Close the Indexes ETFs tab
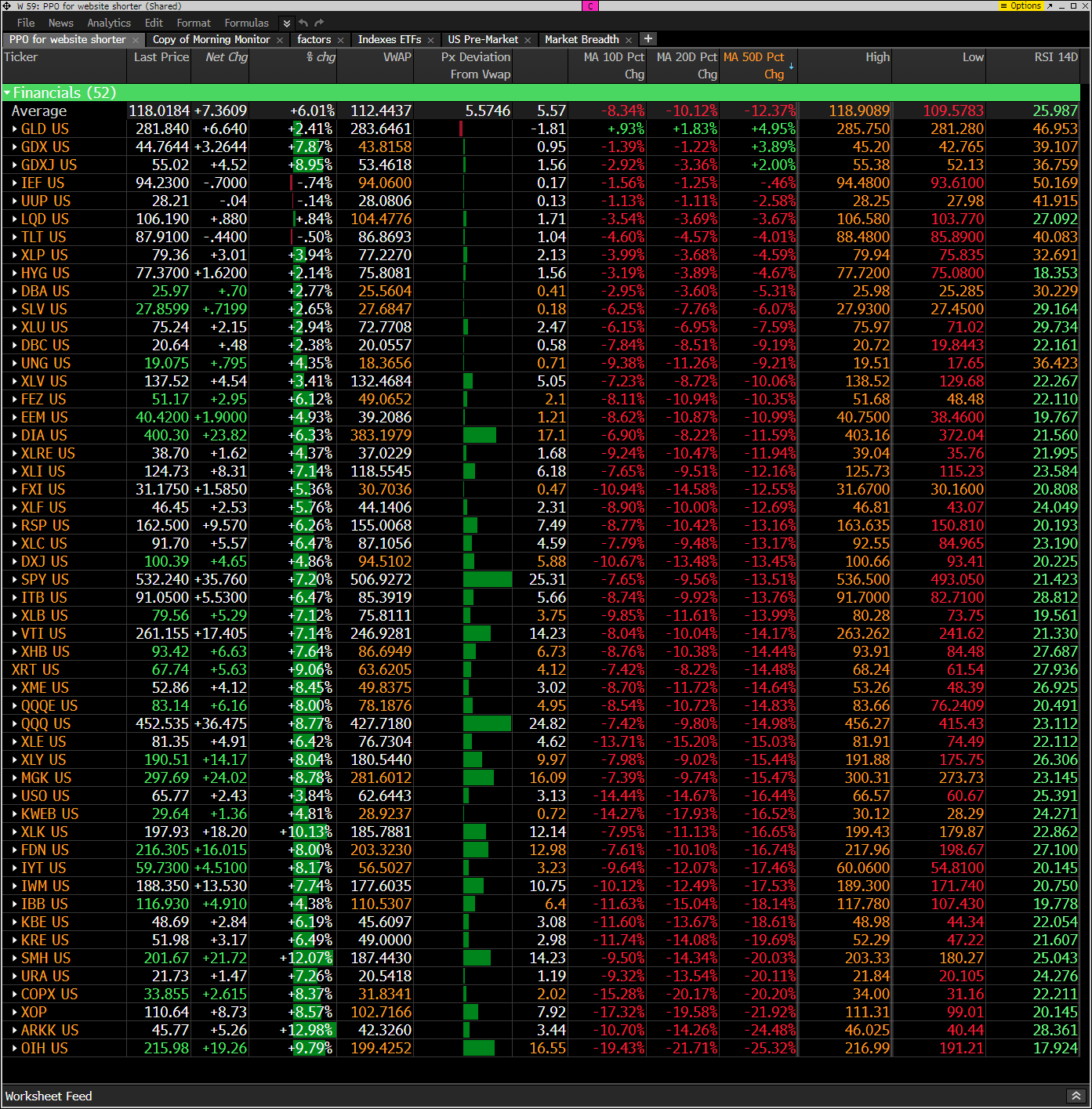1092x1109 pixels. pos(430,40)
